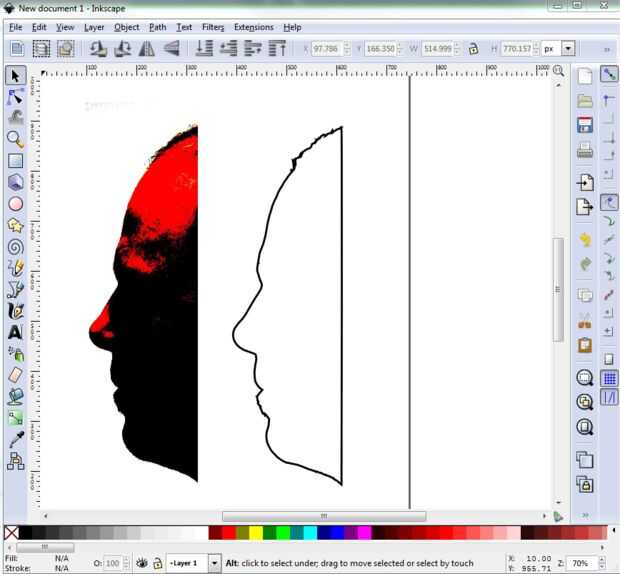Screen dimensions: 620x574
Task: Click Import file icon
Action: point(585,182)
